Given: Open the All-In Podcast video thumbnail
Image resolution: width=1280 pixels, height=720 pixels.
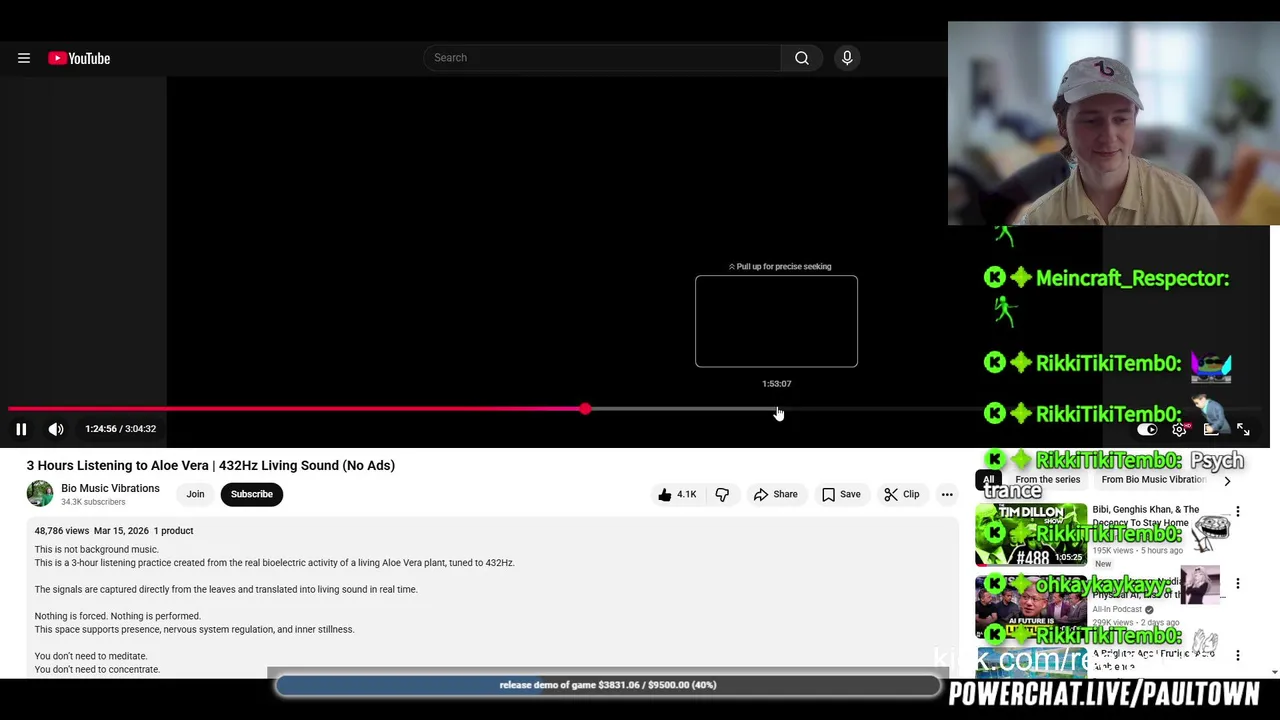Looking at the screenshot, I should tap(1031, 608).
